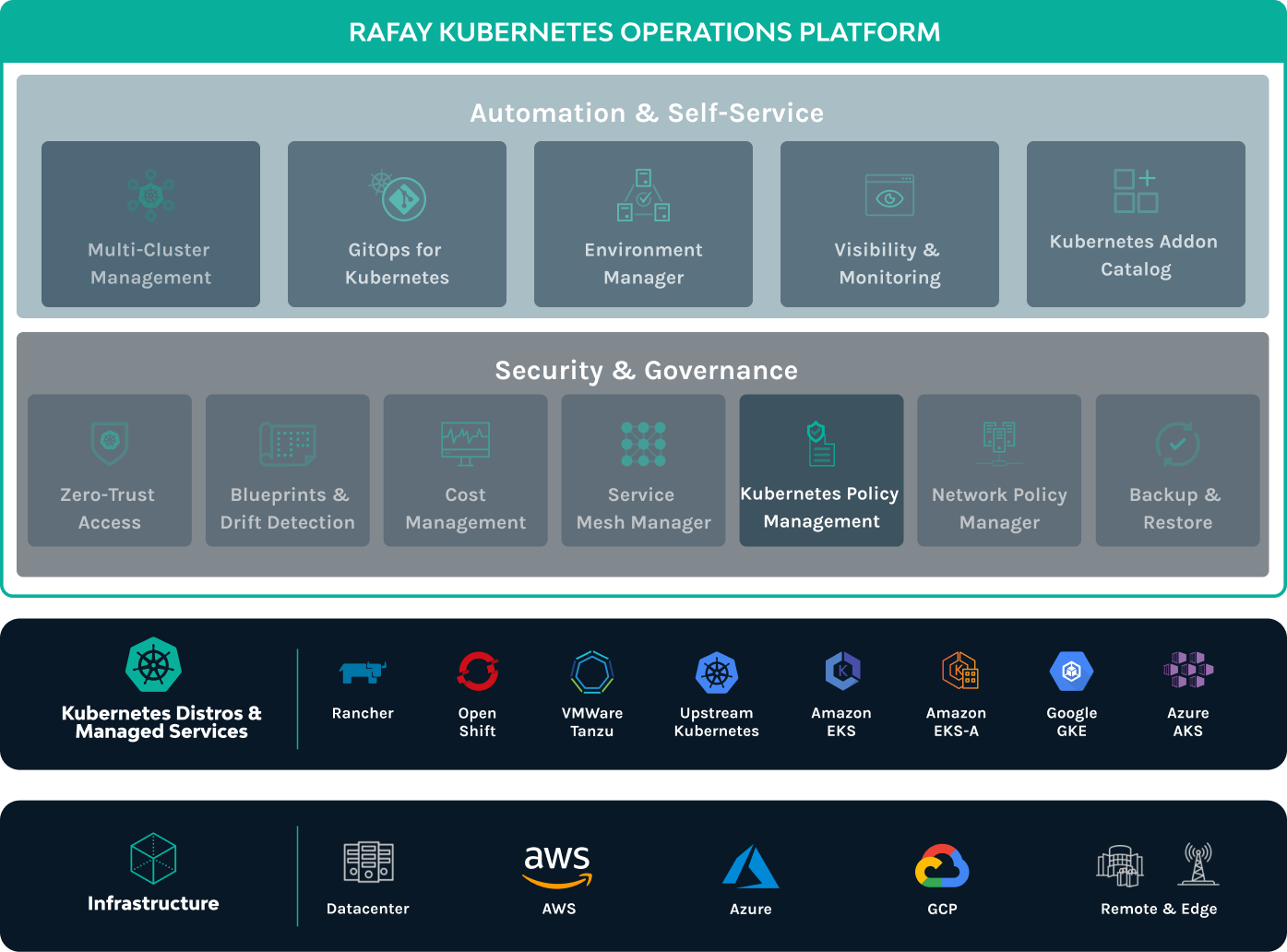This screenshot has height=952, width=1287.
Task: Select the Visibility & Monitoring label
Action: point(889,264)
